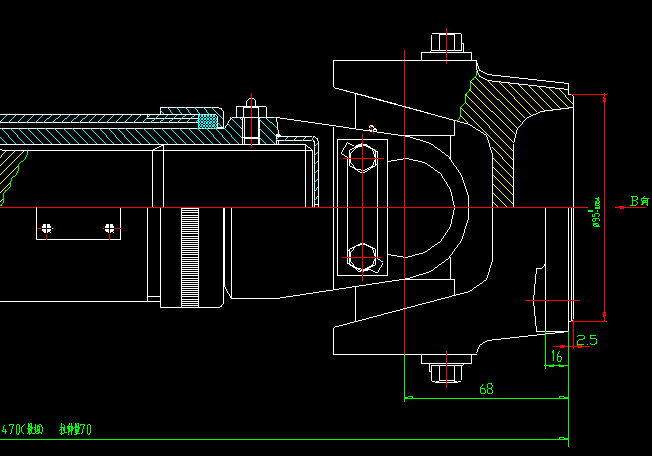This screenshot has width=652, height=456.
Task: Select the left cross-marked hole in the small rectangle
Action: click(47, 229)
